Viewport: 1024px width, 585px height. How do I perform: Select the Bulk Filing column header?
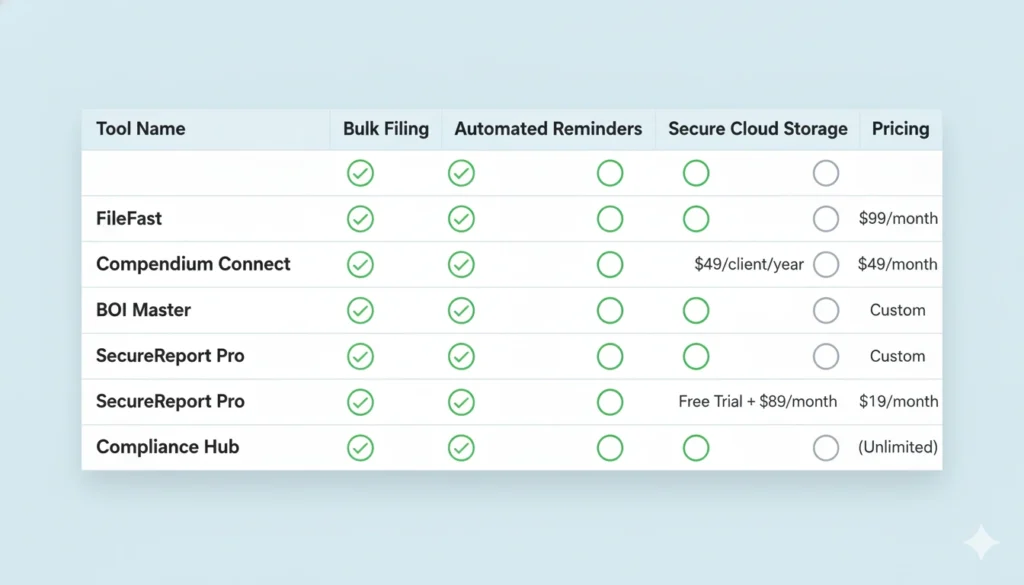(x=386, y=129)
